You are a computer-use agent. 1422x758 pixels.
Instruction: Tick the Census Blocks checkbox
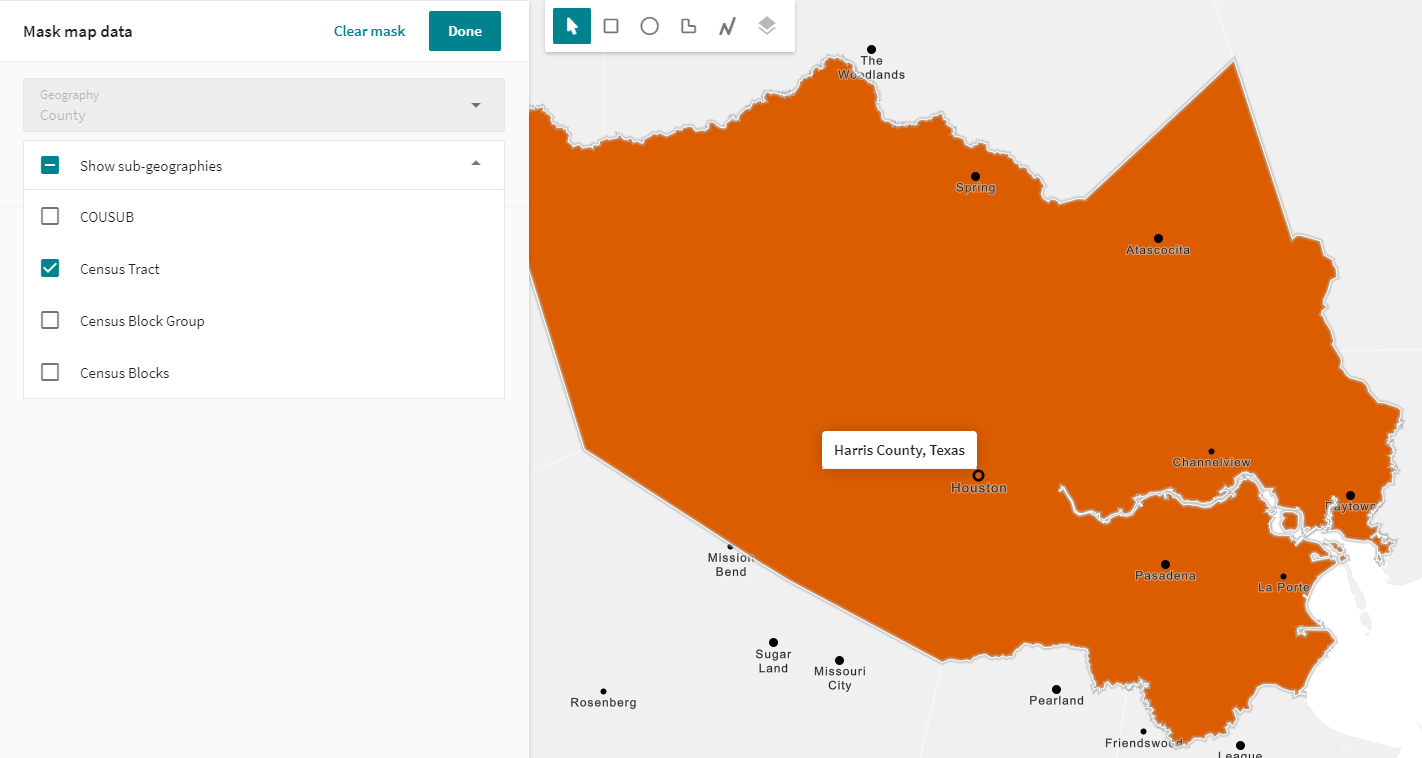pyautogui.click(x=50, y=373)
